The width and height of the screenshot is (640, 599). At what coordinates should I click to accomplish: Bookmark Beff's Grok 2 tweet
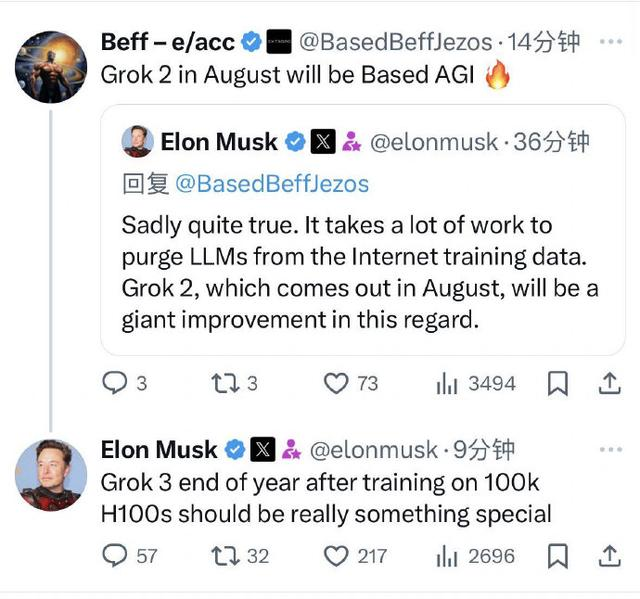(558, 383)
